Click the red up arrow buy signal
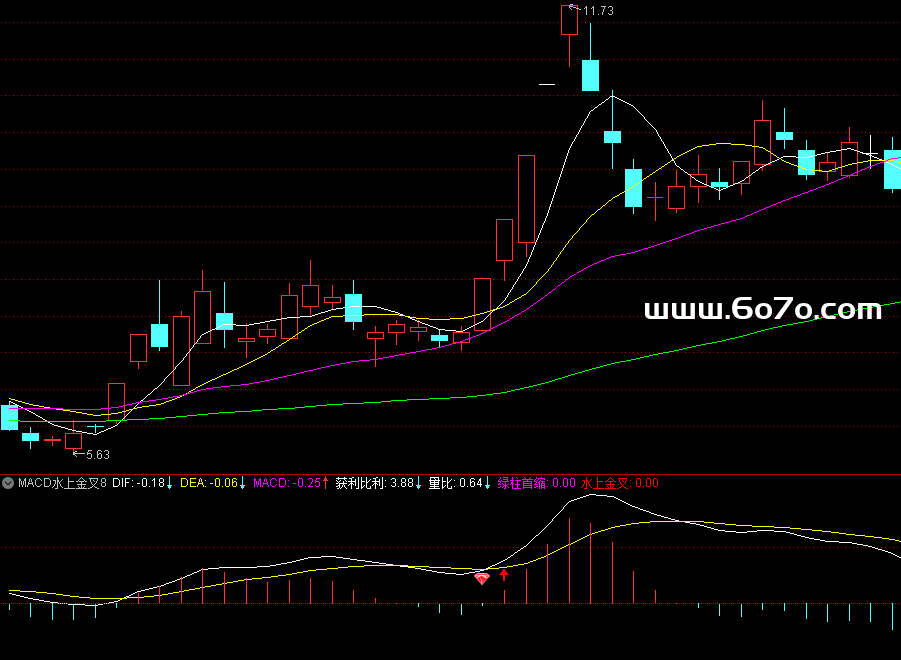Image resolution: width=901 pixels, height=660 pixels. point(504,575)
